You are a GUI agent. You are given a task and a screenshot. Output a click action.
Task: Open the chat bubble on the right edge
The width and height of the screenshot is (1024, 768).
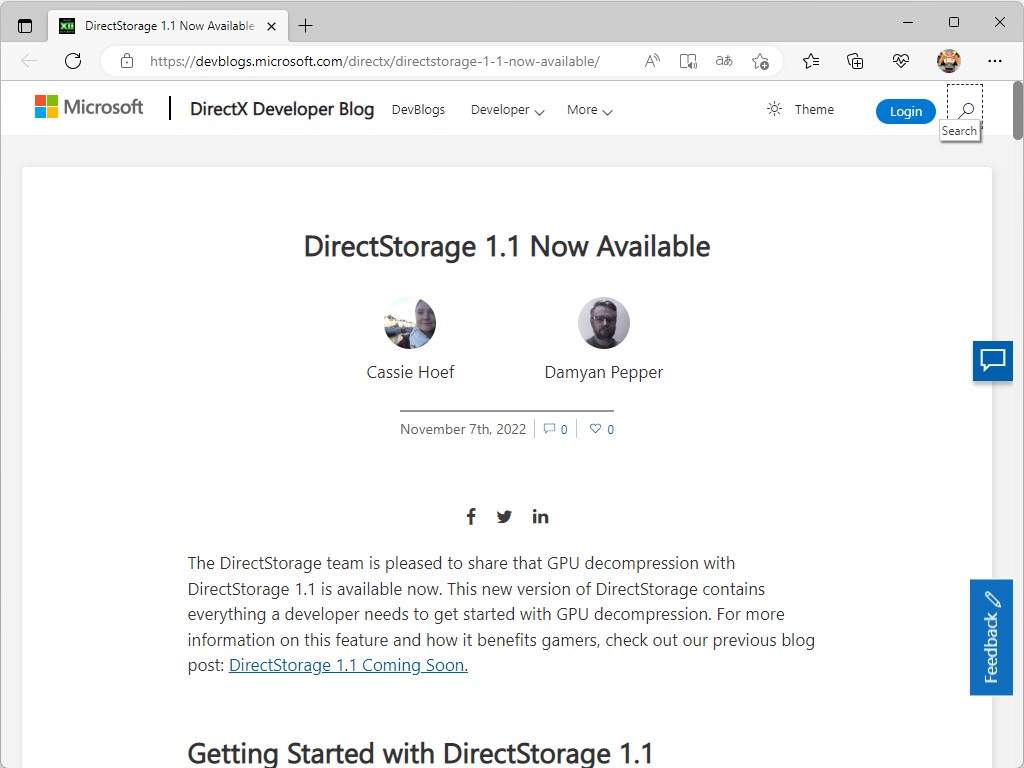(x=992, y=362)
